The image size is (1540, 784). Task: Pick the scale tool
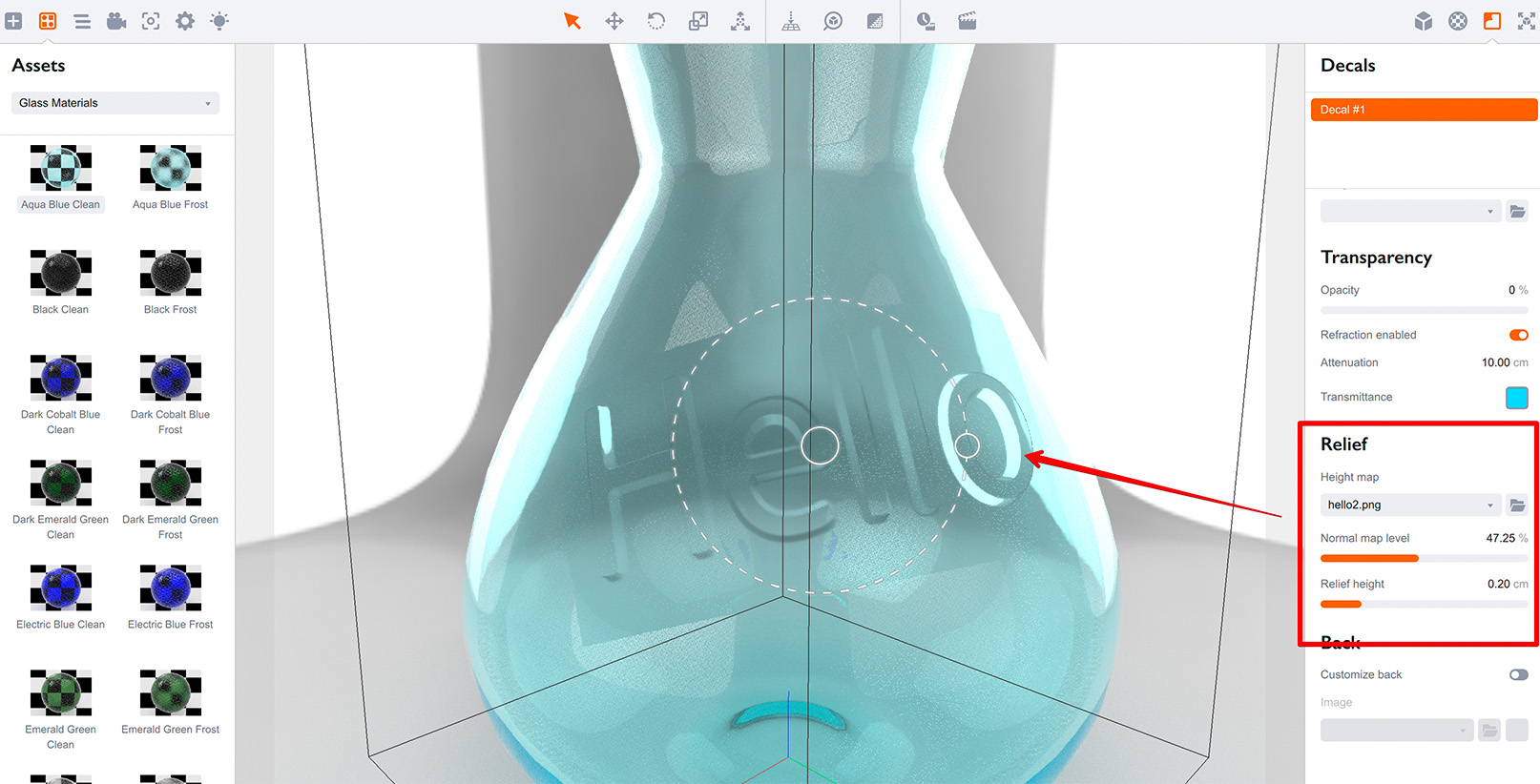coord(698,21)
